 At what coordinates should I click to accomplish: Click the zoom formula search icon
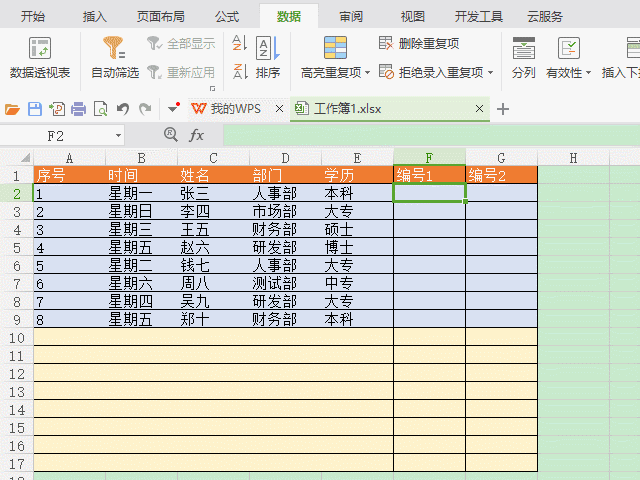point(171,135)
